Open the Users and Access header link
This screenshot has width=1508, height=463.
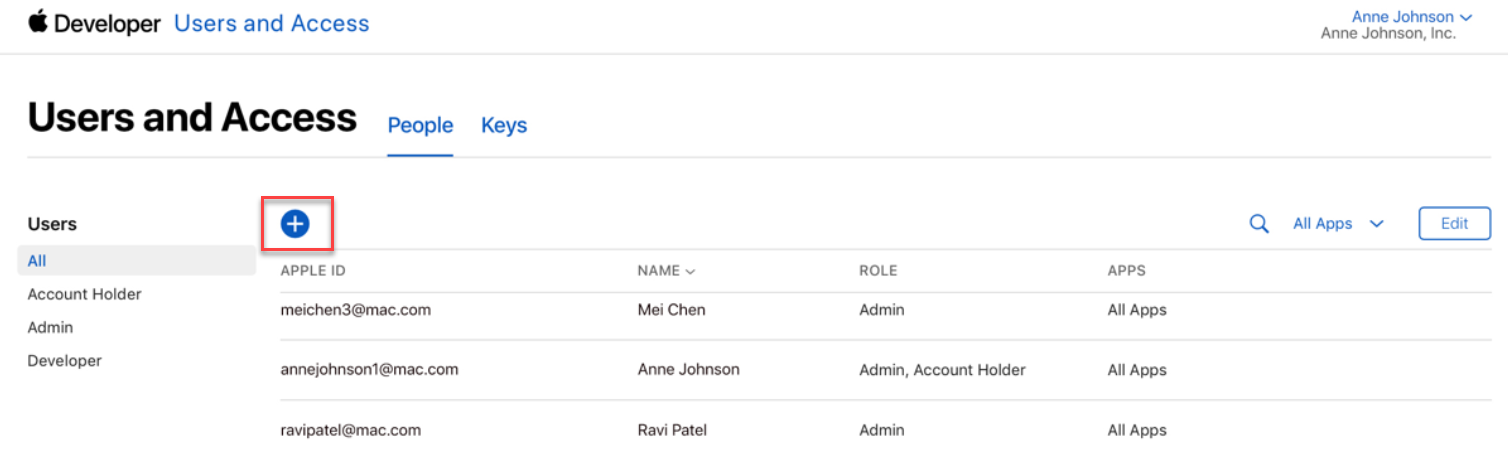[271, 24]
